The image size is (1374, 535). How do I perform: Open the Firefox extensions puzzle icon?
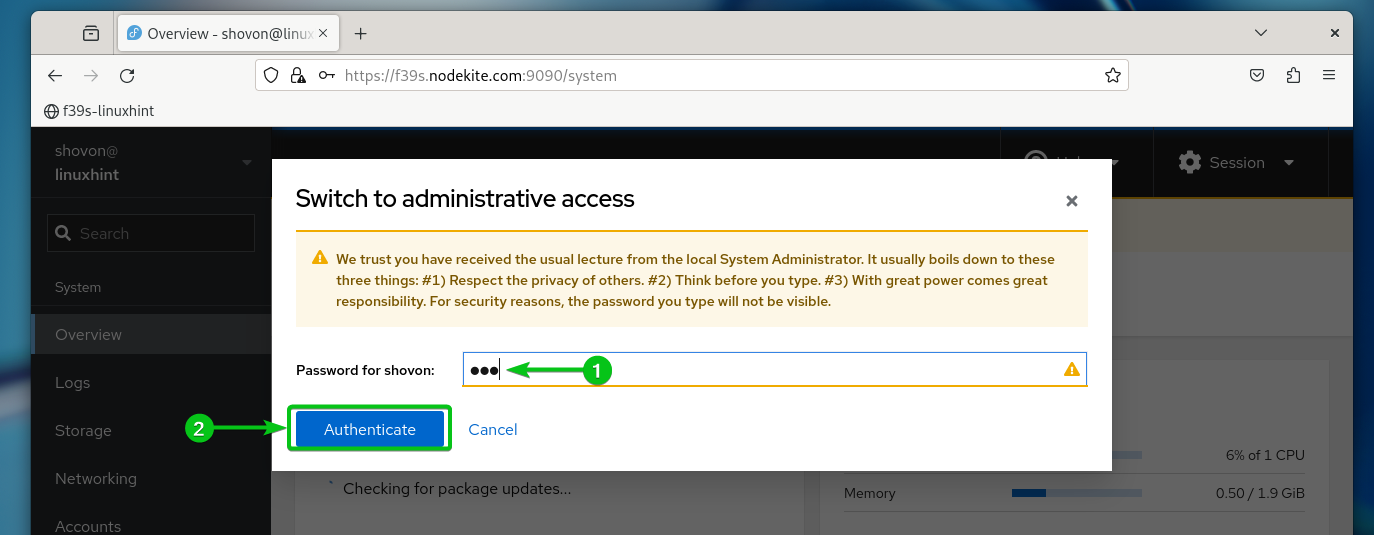[1294, 75]
